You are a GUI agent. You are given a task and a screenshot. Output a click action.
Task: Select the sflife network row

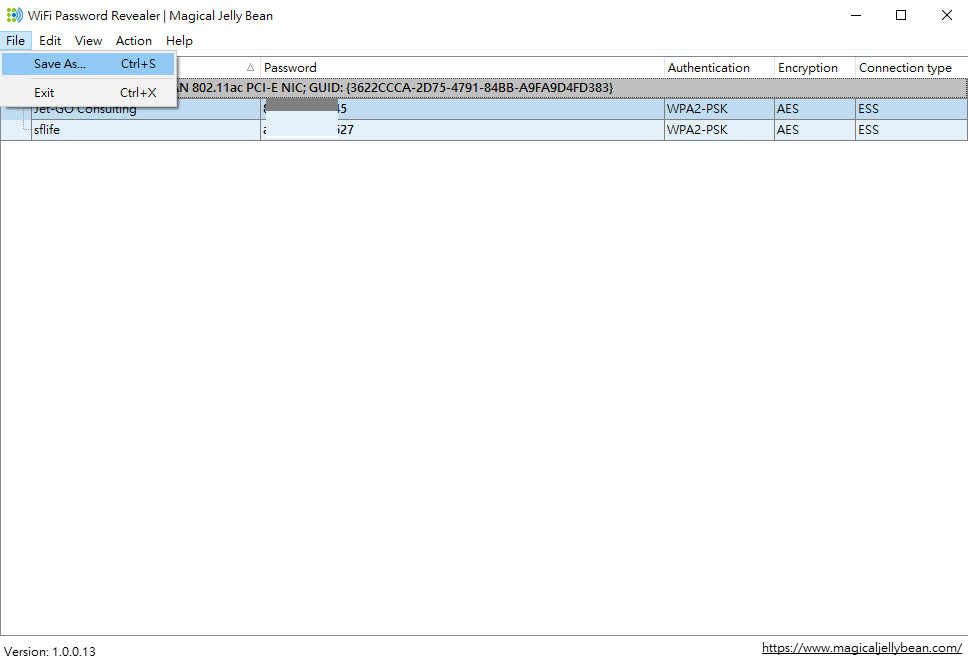point(484,130)
